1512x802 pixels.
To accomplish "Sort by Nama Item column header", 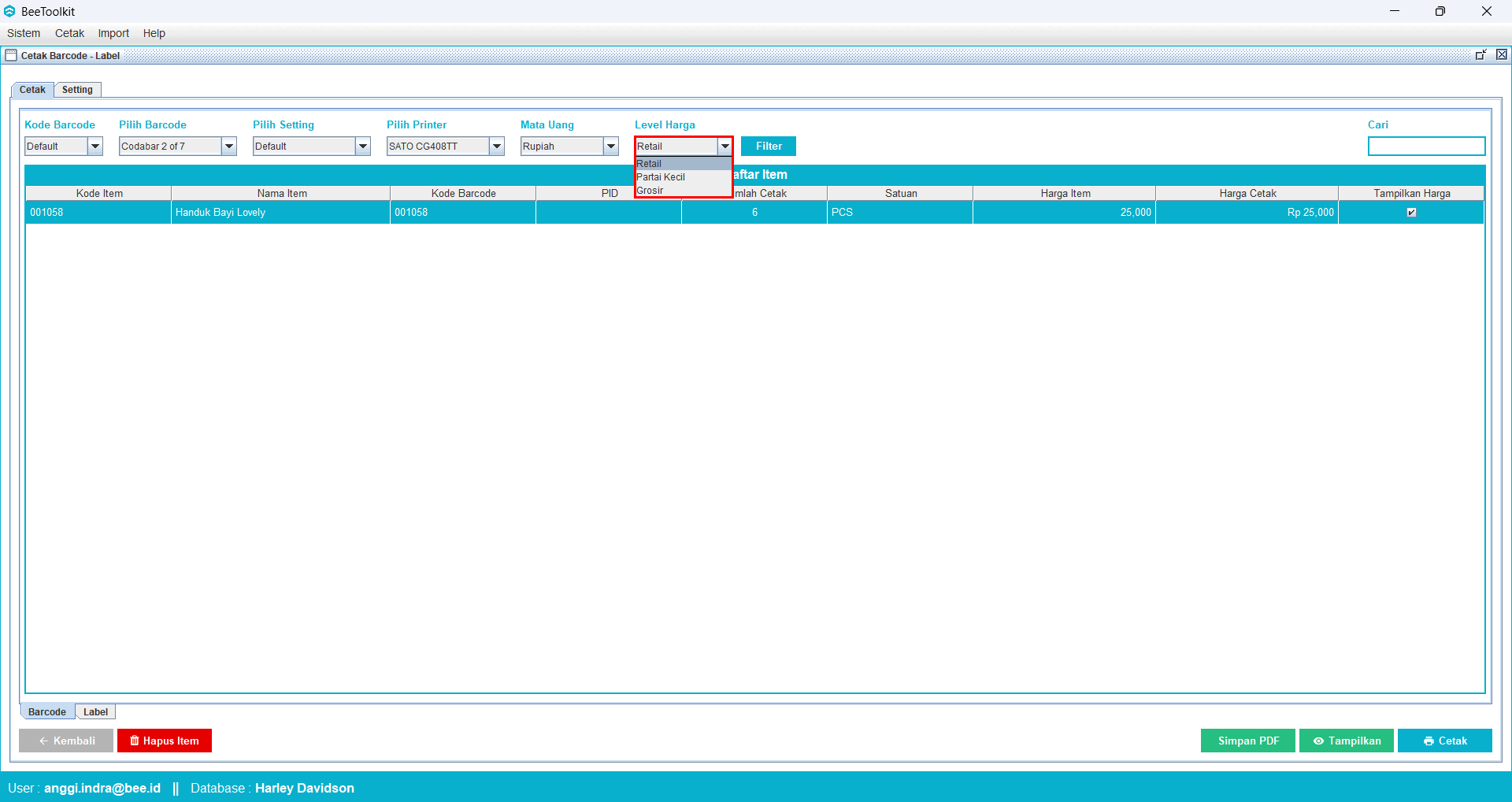I will pos(281,193).
